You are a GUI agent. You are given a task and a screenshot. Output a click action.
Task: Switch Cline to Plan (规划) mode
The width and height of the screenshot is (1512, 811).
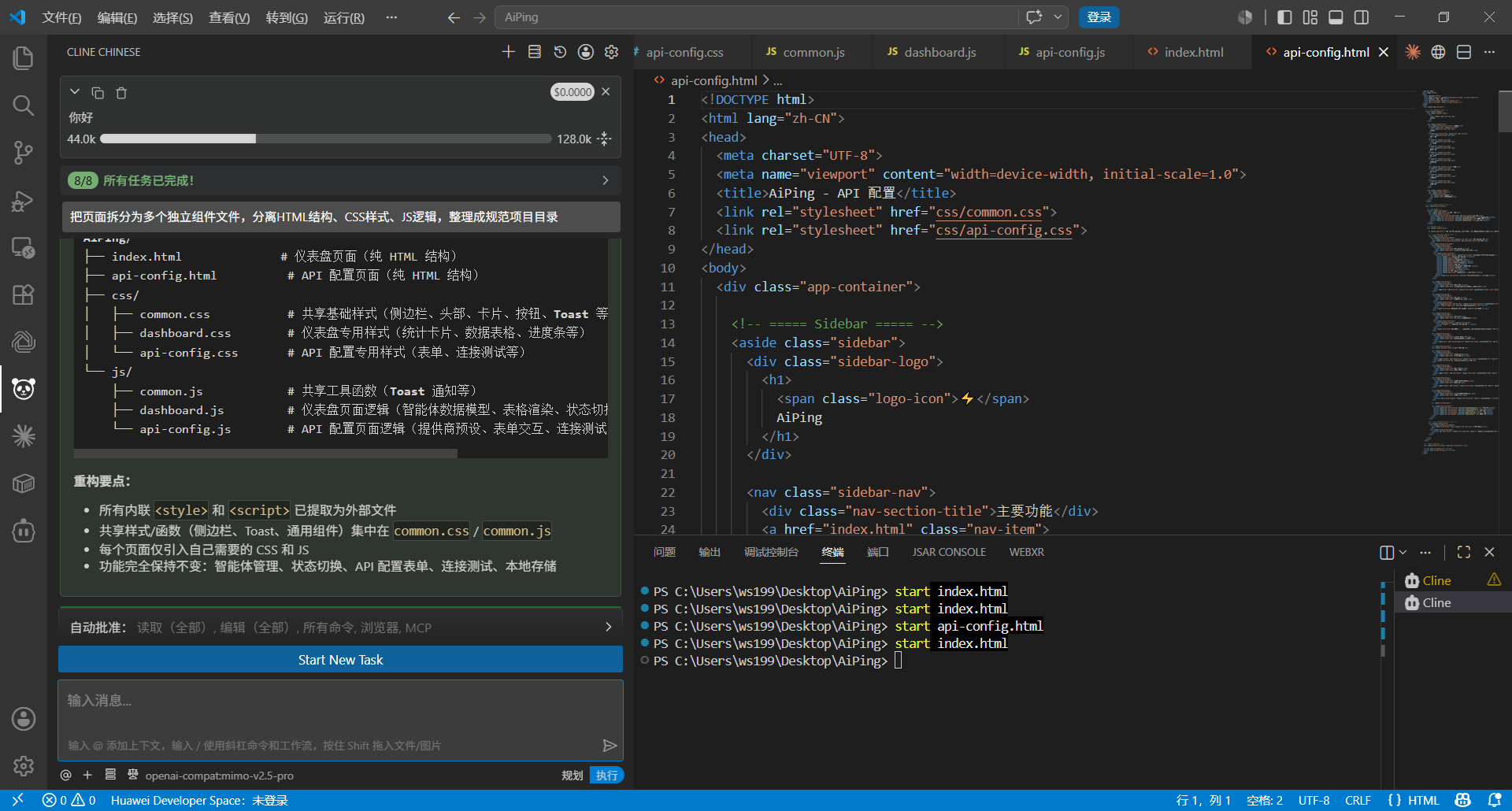click(x=573, y=776)
